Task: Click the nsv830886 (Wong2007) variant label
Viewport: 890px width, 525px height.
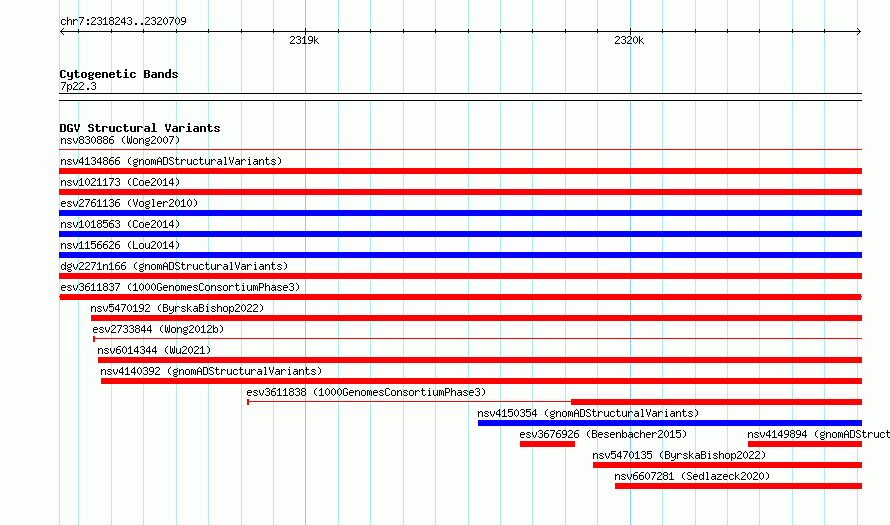Action: pos(120,140)
